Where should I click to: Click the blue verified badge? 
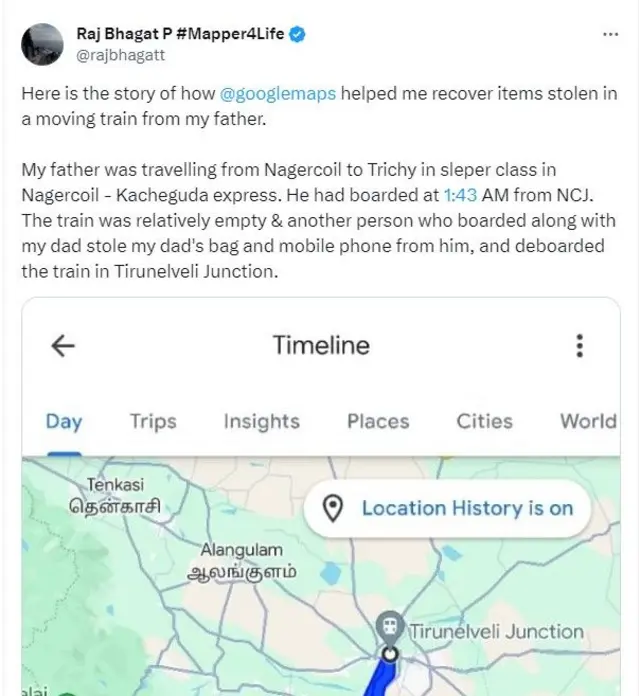pos(297,34)
